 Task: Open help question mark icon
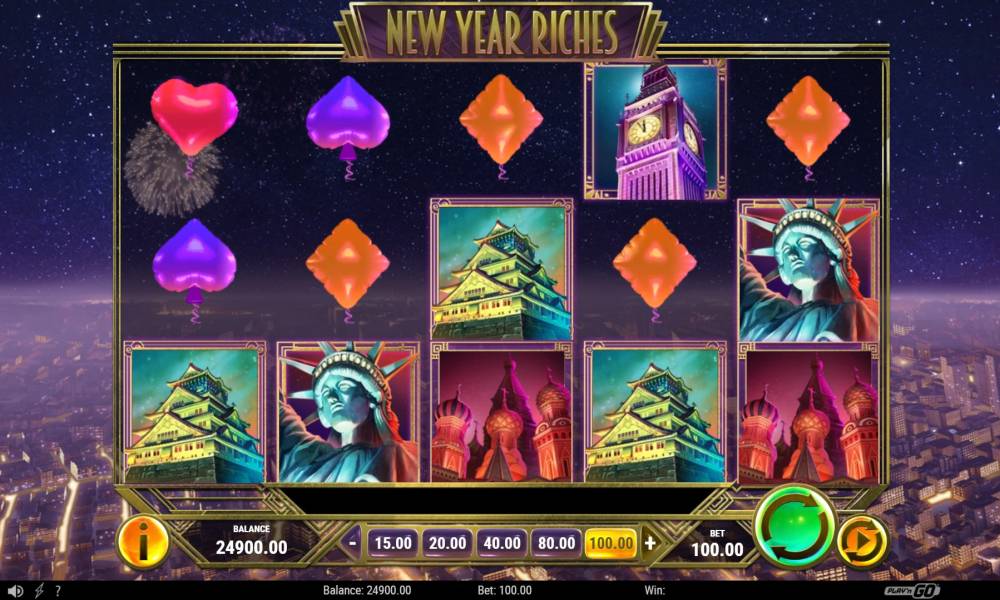(x=58, y=590)
